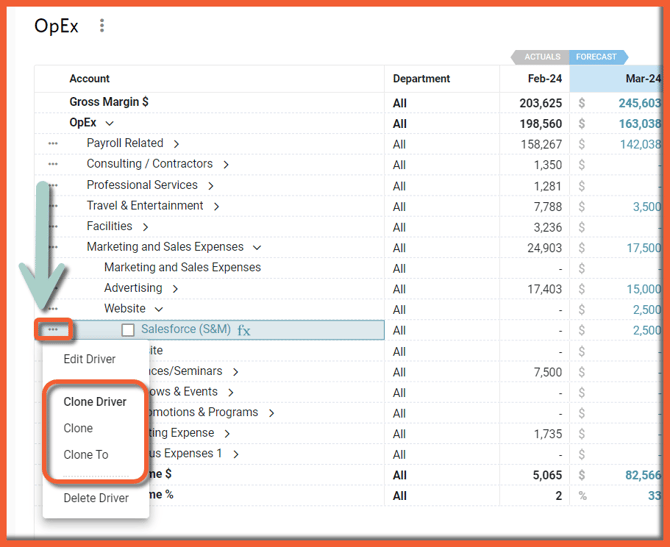Open the row menu for Travel & Entertainment
This screenshot has height=547, width=670.
[53, 207]
